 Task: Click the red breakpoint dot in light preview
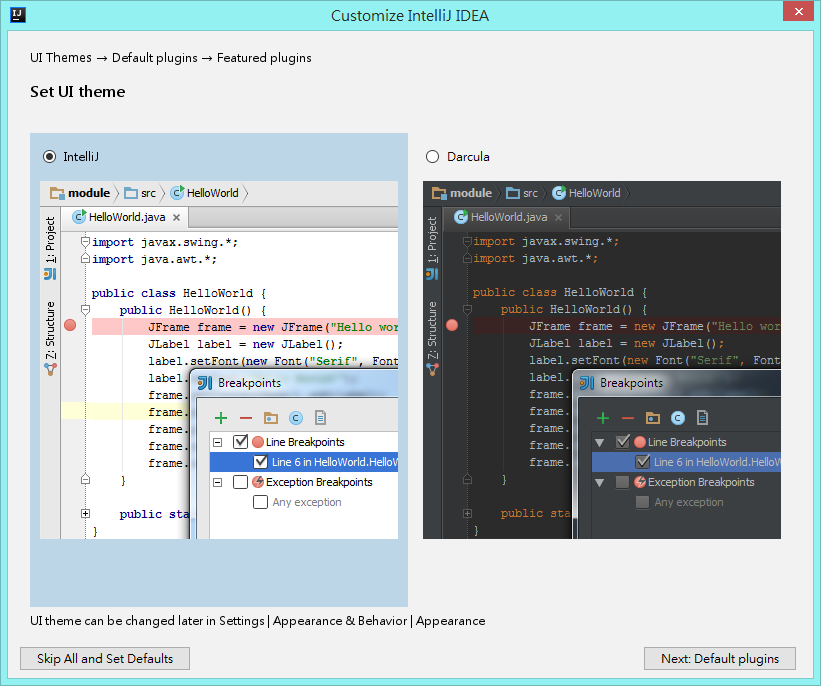coord(70,325)
